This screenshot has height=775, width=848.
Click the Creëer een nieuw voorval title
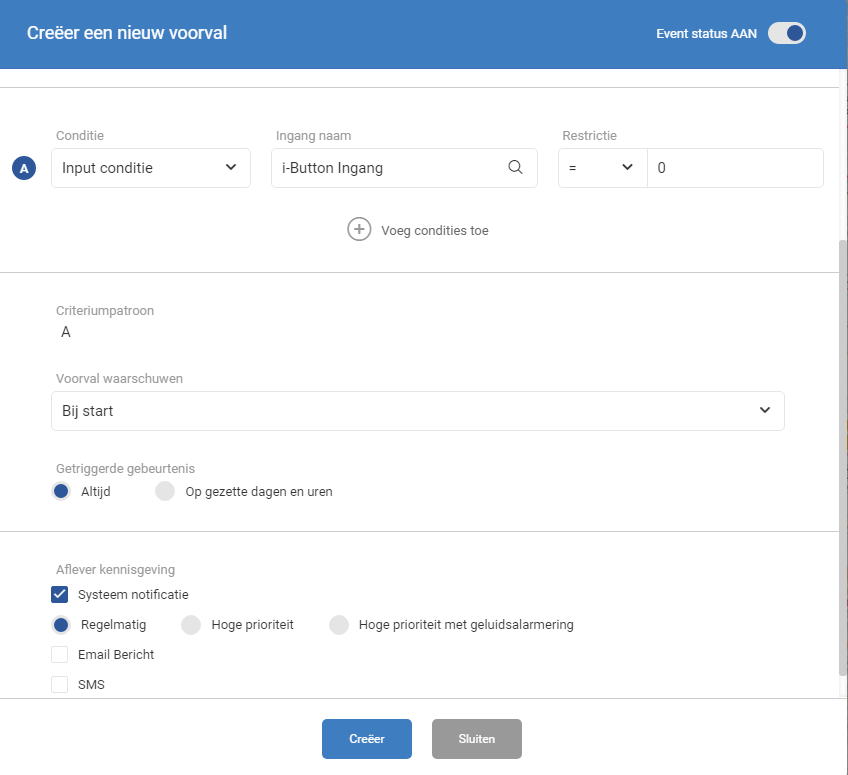click(x=127, y=33)
